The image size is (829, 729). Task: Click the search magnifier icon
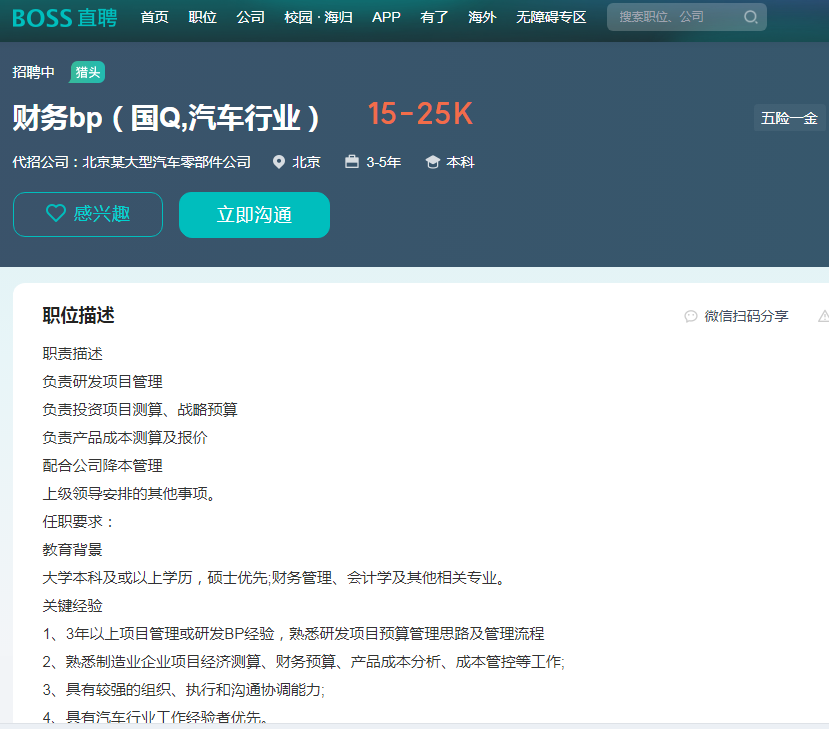750,17
